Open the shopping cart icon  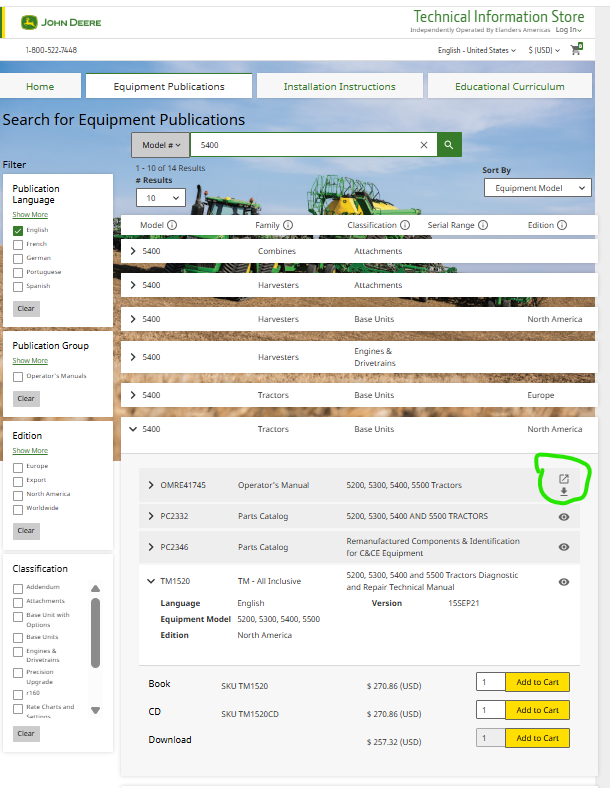tap(576, 49)
